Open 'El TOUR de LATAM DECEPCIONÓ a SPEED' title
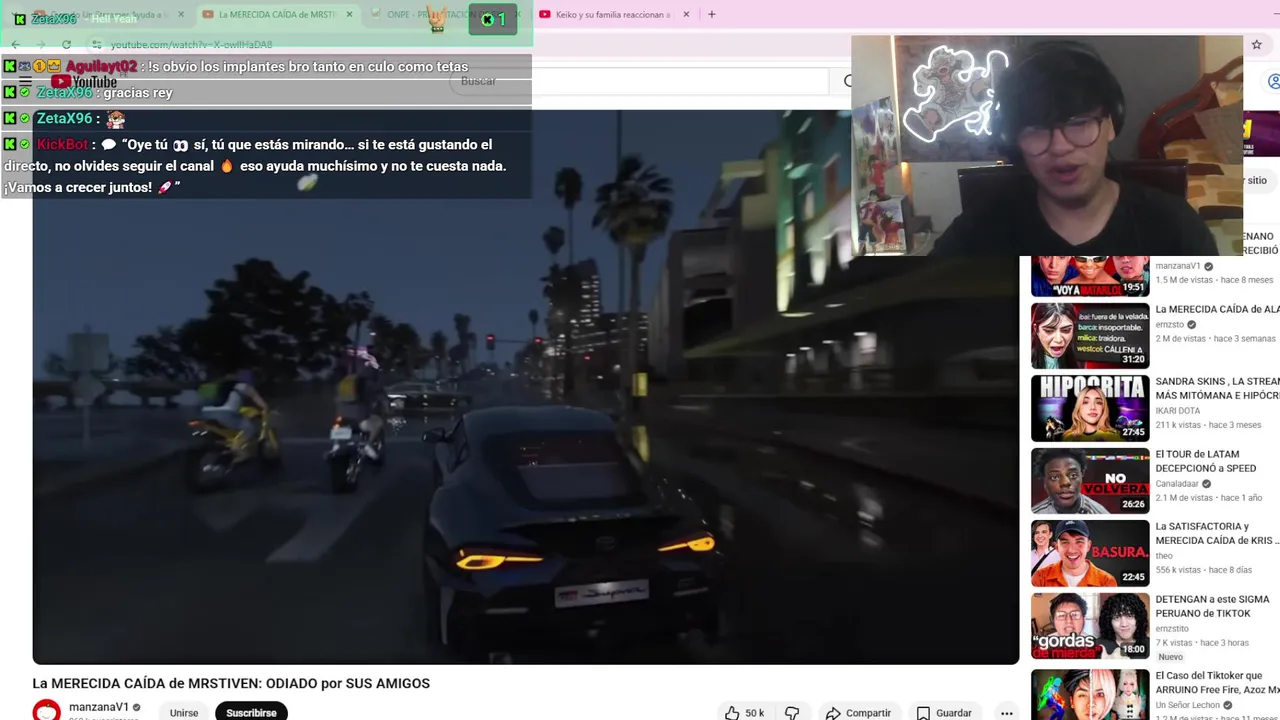Viewport: 1280px width, 720px height. tap(1205, 461)
